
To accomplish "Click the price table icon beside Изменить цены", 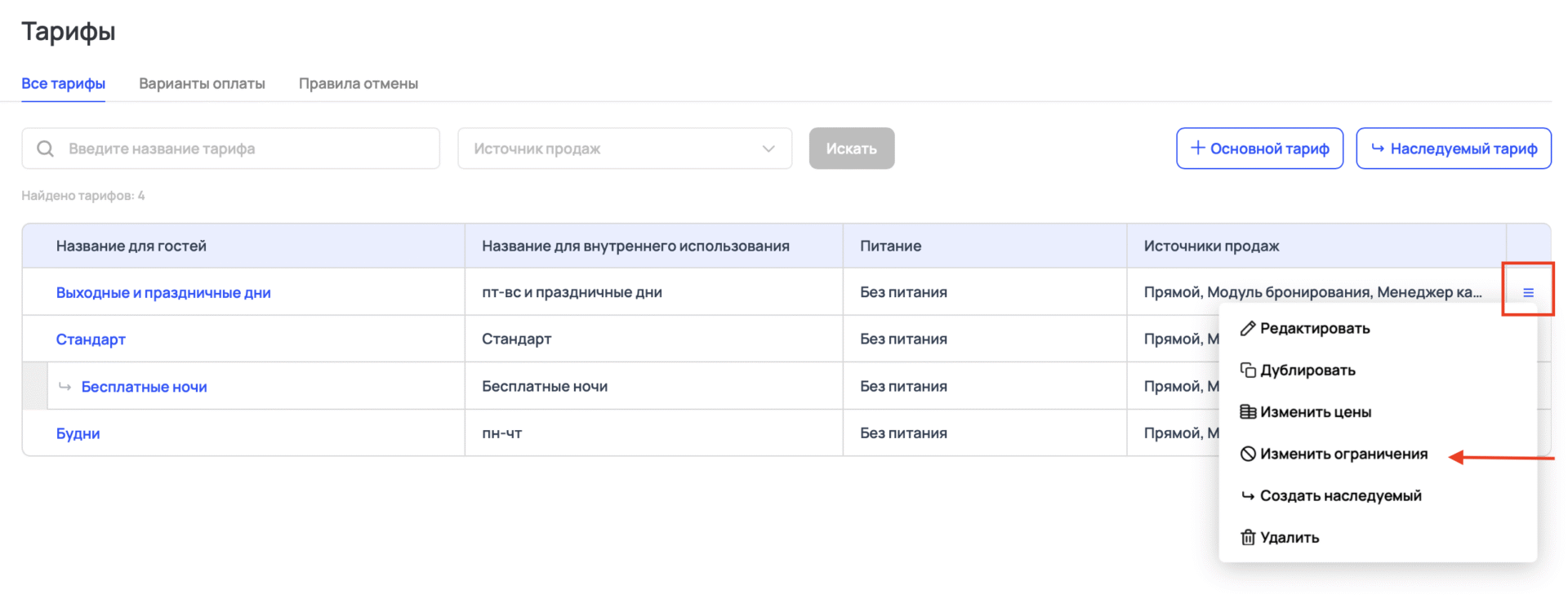I will [x=1247, y=412].
